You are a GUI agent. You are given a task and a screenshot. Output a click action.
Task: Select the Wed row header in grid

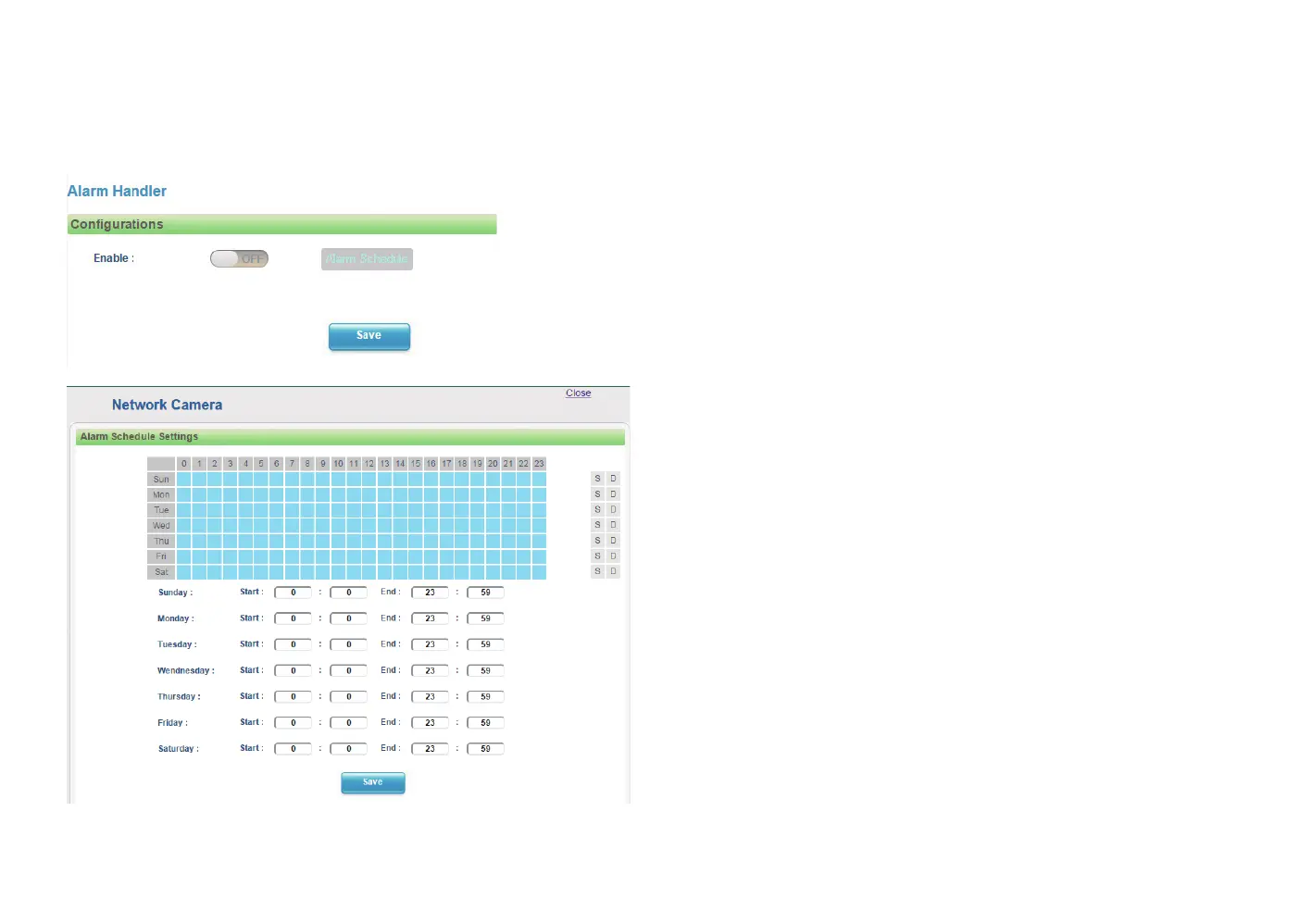click(x=161, y=526)
